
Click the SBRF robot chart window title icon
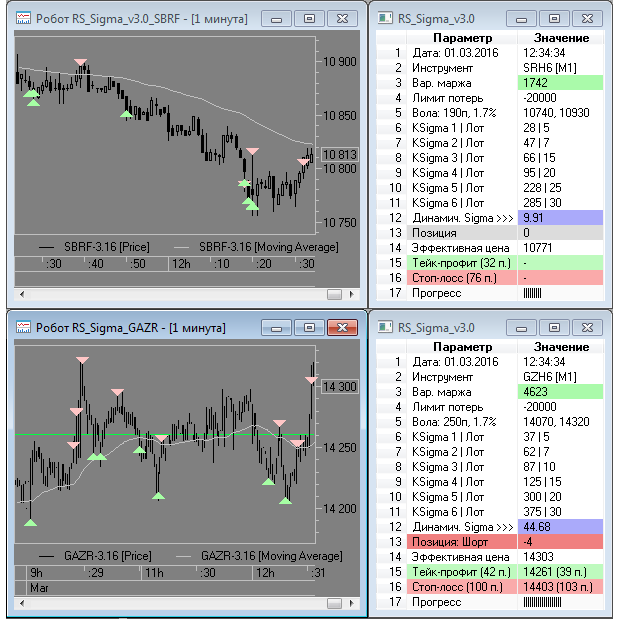click(22, 18)
